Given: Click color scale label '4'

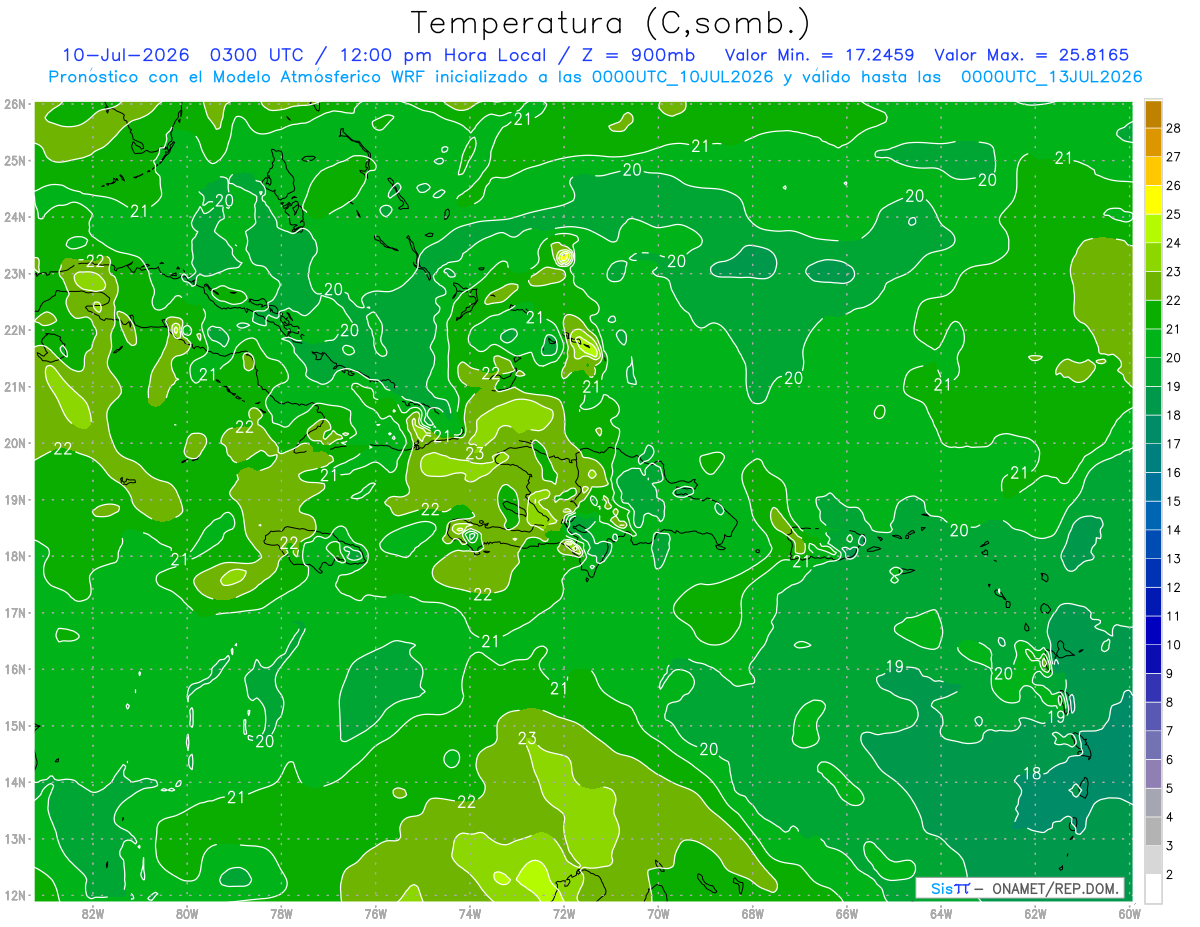Looking at the screenshot, I should (1171, 817).
